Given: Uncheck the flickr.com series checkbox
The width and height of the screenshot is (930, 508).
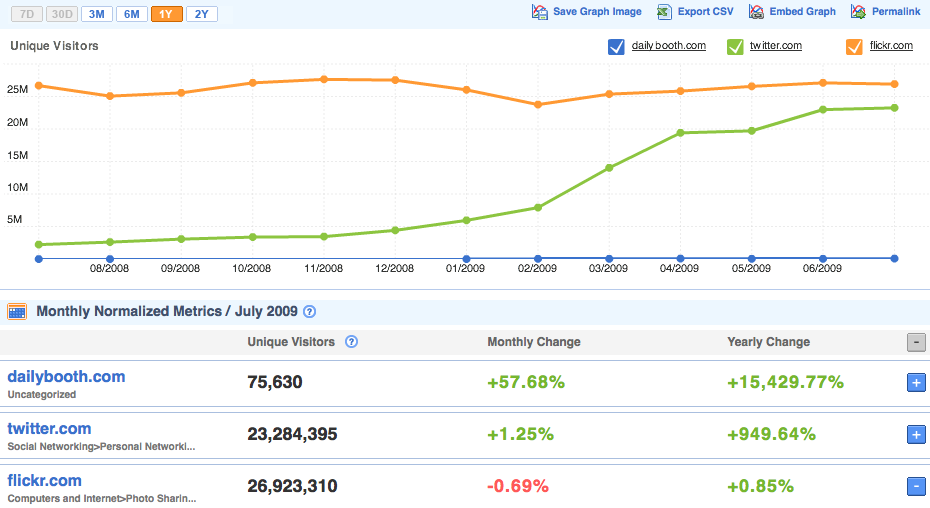Looking at the screenshot, I should (854, 47).
